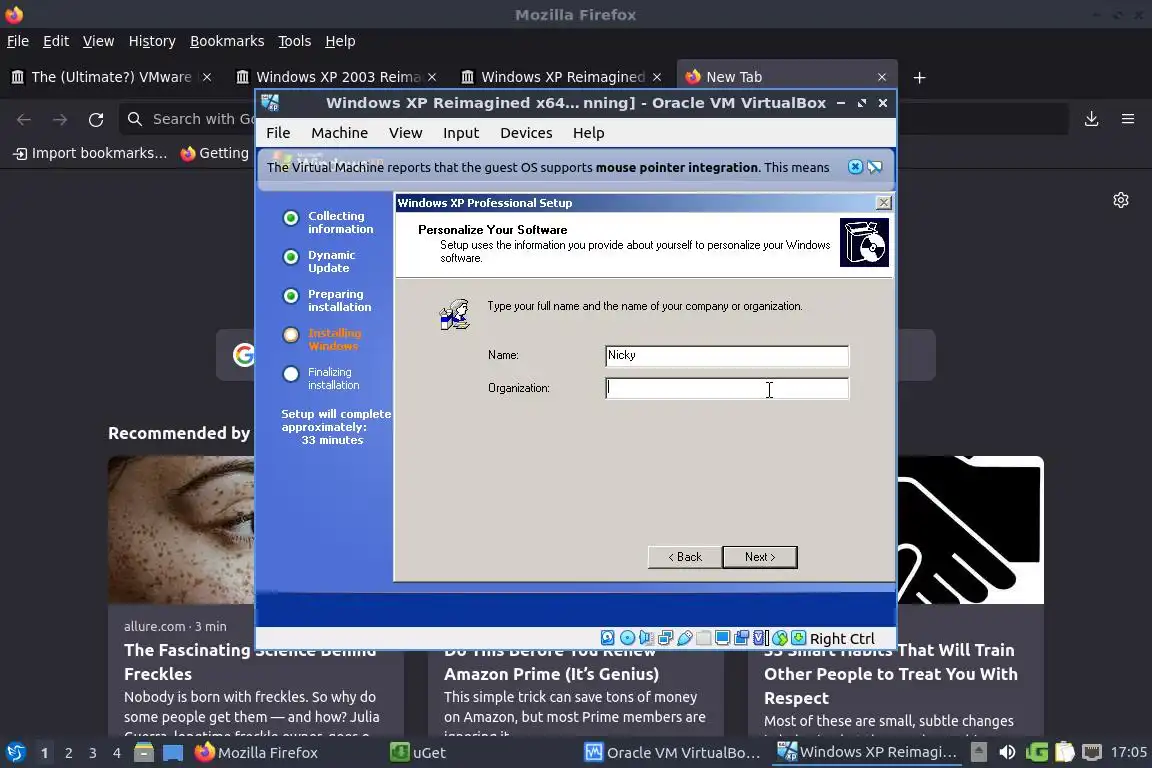Open the VirtualBox File menu
Screen dimensions: 1152x768
coord(278,133)
